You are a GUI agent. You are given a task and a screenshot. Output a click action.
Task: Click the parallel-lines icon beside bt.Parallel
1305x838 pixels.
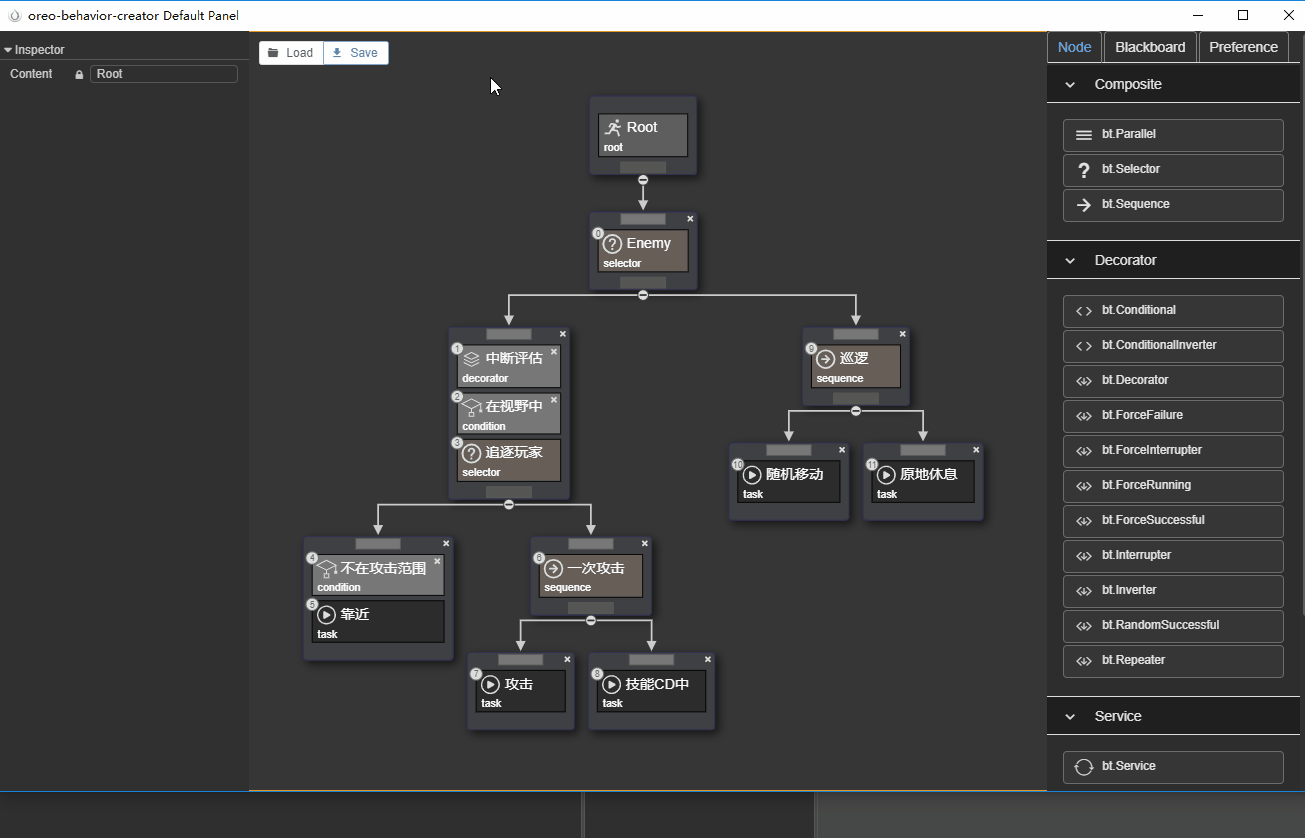(x=1084, y=135)
